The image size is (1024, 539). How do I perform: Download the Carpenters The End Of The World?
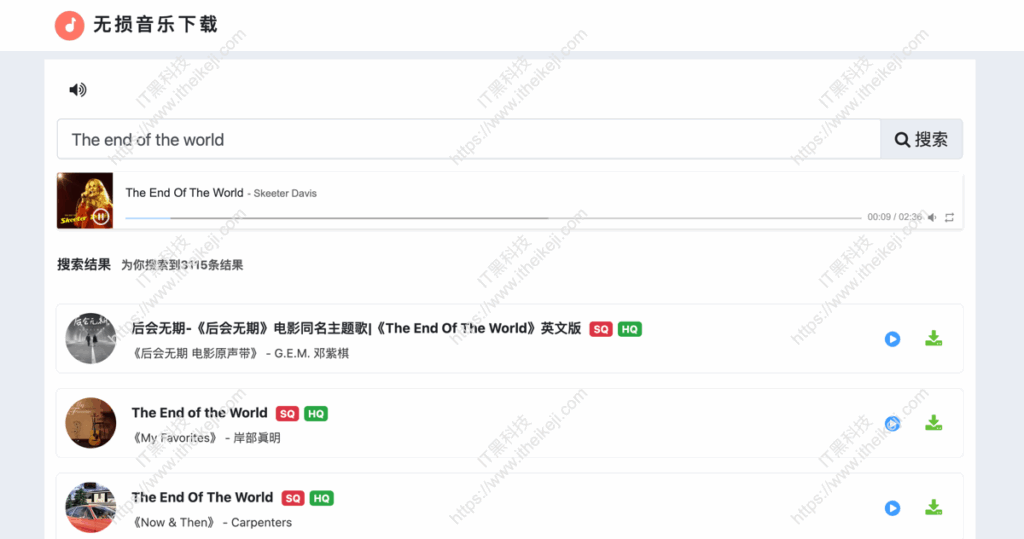tap(934, 508)
